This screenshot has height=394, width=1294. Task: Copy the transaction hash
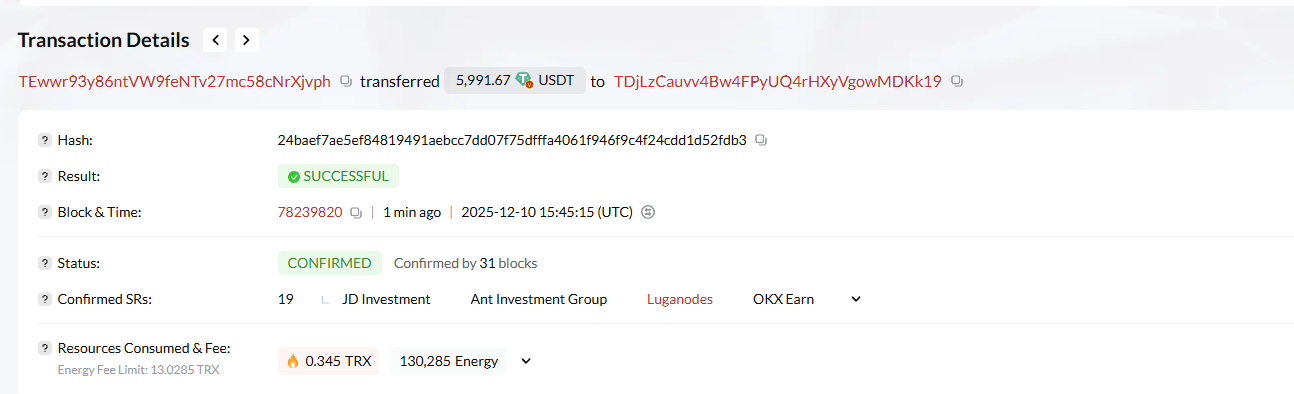[761, 140]
